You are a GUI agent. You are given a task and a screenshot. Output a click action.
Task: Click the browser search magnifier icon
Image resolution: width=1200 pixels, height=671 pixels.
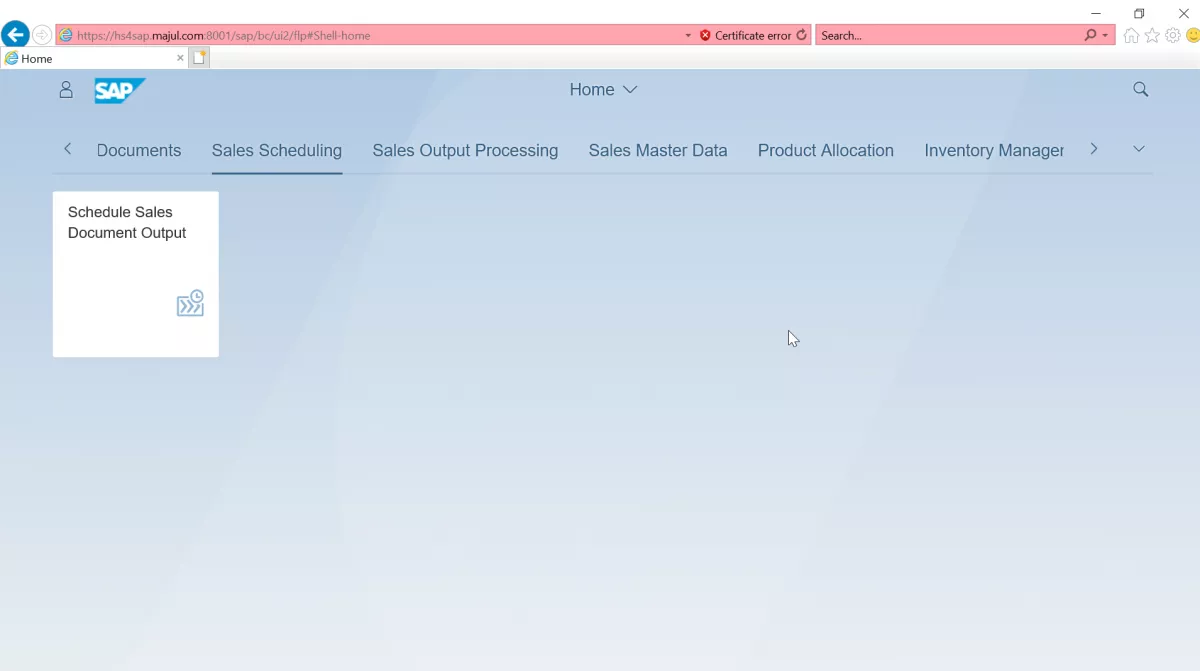coord(1090,35)
